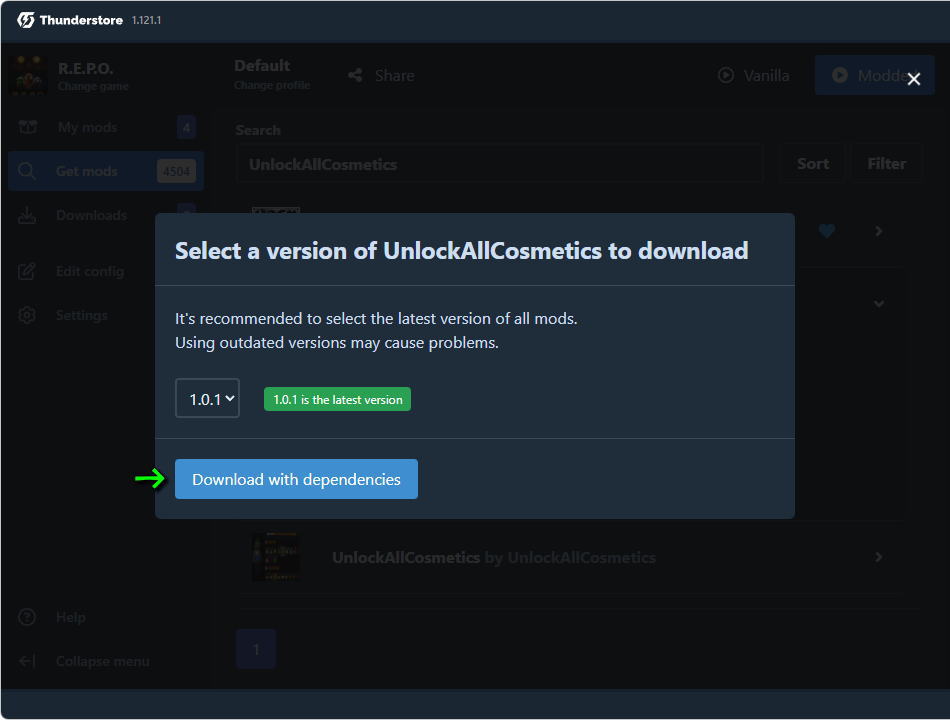Click Change profile under Default
This screenshot has width=950, height=720.
272,85
